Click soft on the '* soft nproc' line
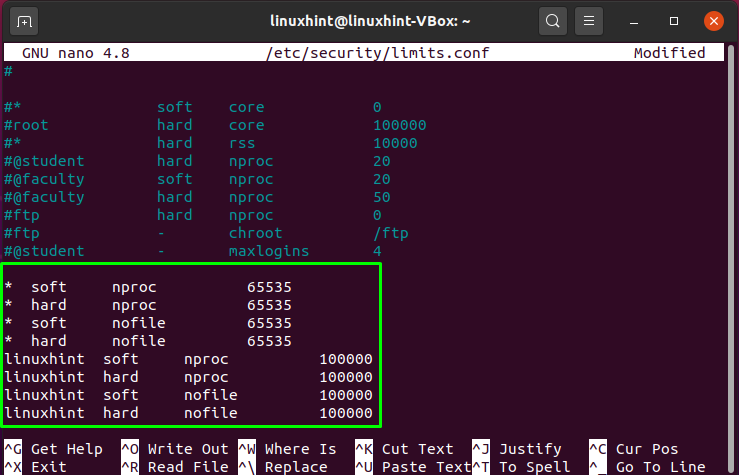This screenshot has height=475, width=739. coord(49,287)
